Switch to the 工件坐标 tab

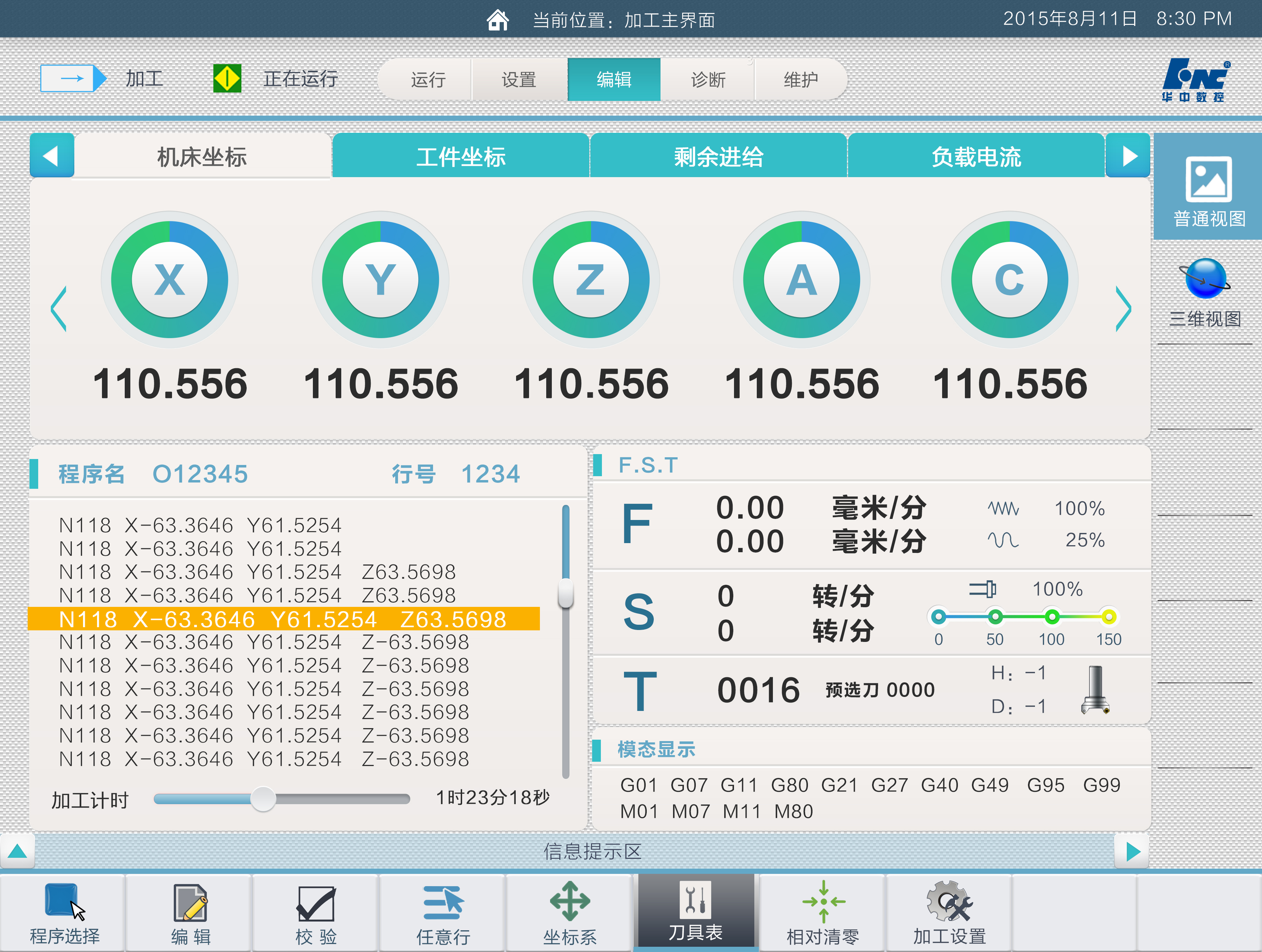point(460,156)
